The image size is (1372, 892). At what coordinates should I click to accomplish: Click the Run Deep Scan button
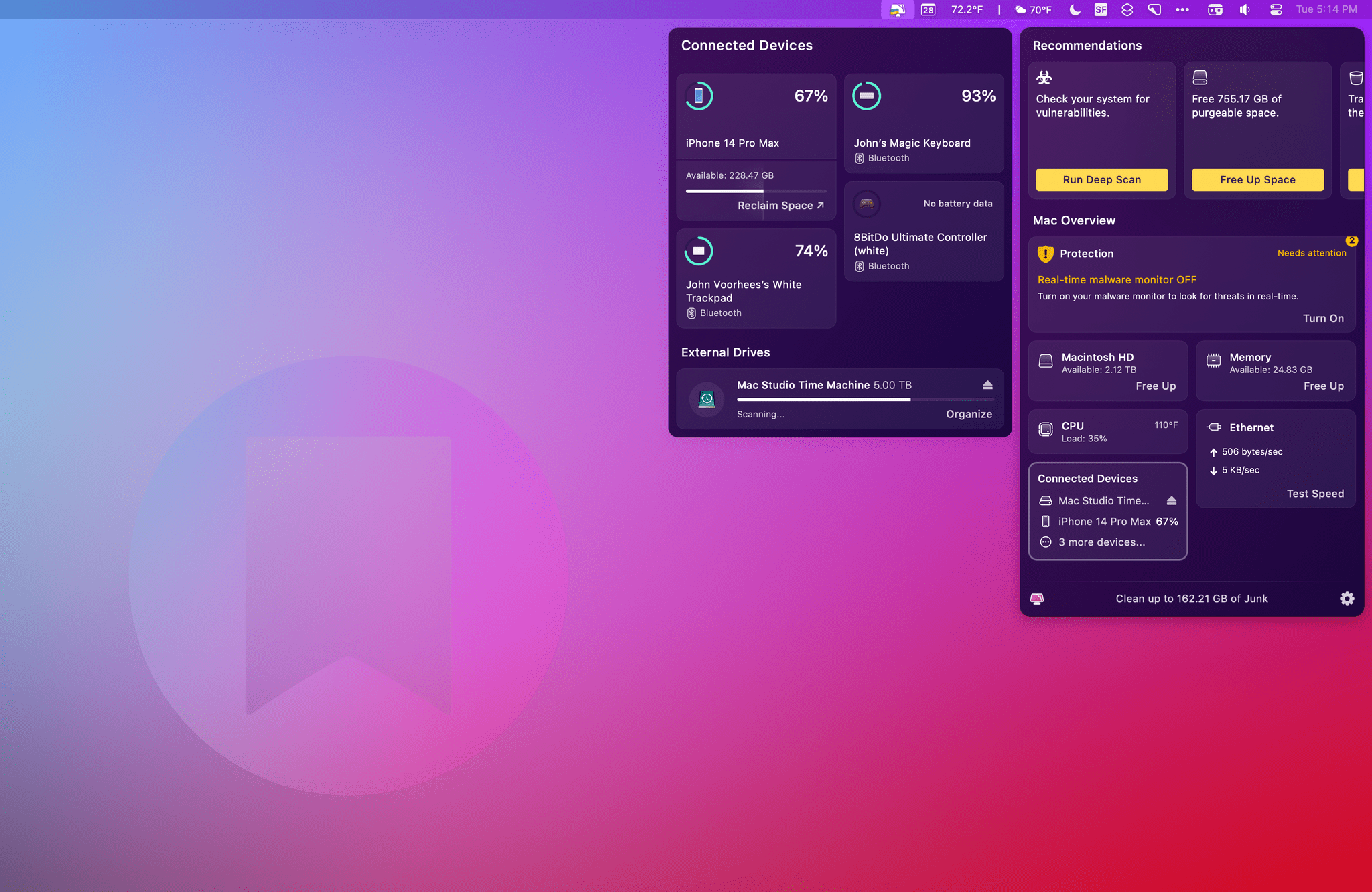(x=1101, y=179)
